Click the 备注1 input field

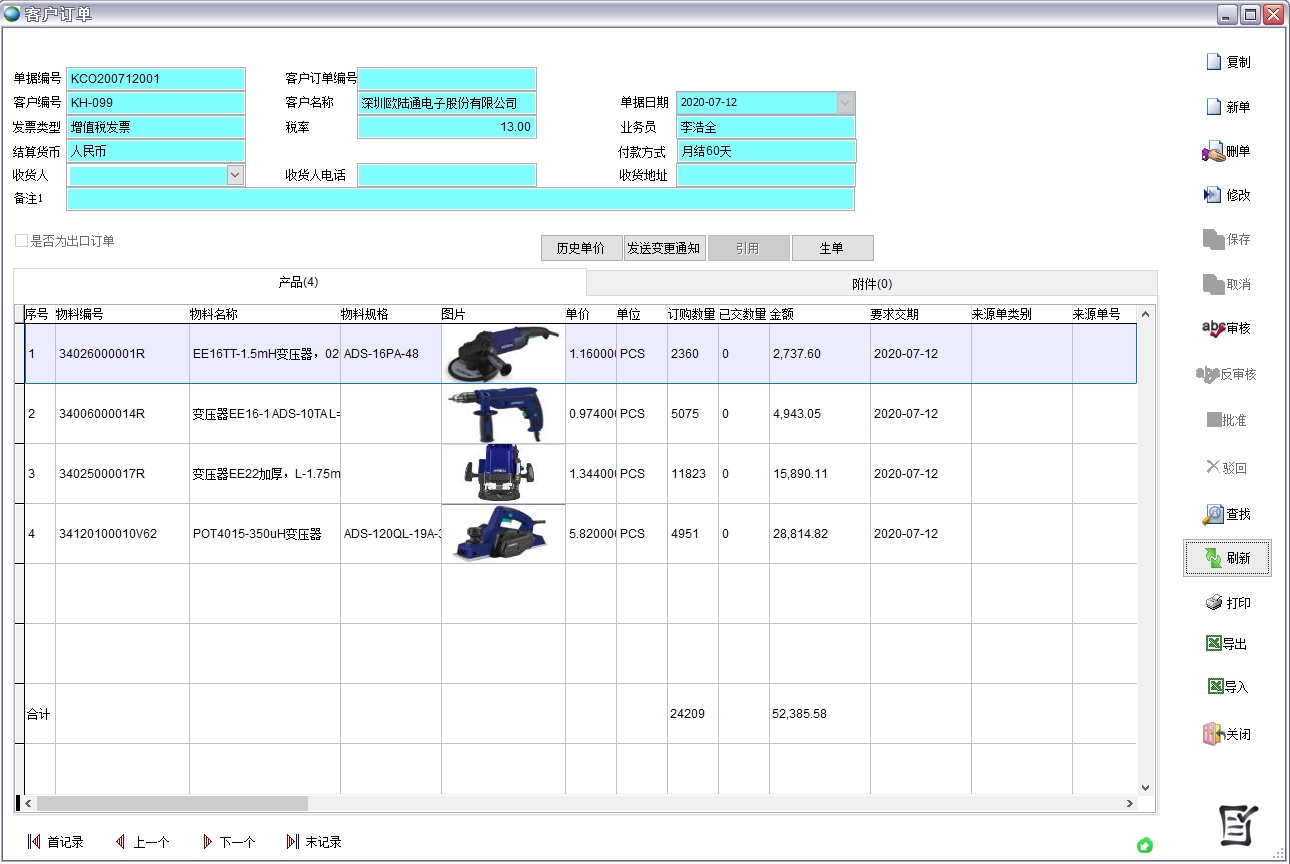pyautogui.click(x=460, y=199)
